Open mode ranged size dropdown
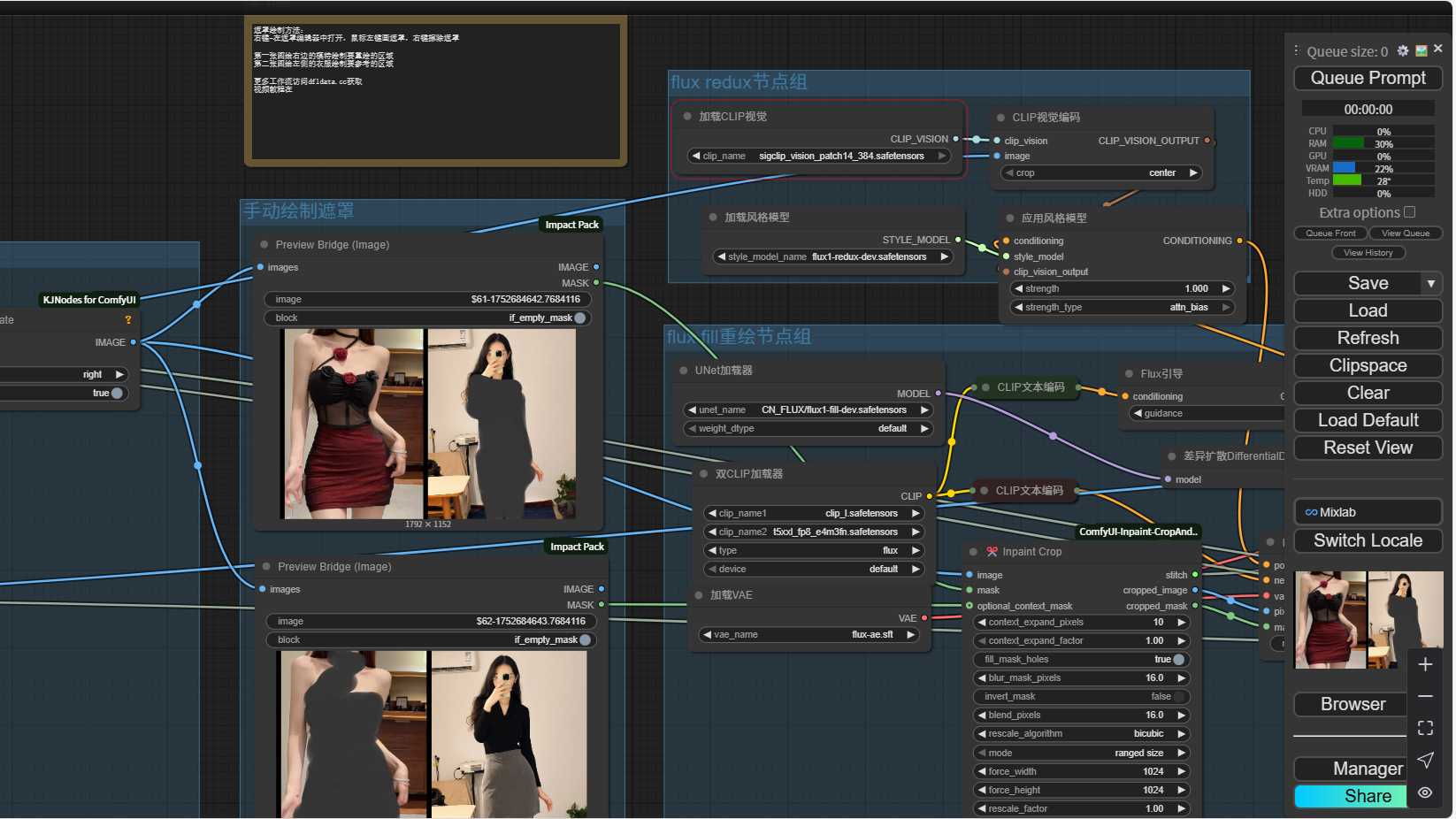Viewport: 1456px width, 819px height. tap(1081, 753)
